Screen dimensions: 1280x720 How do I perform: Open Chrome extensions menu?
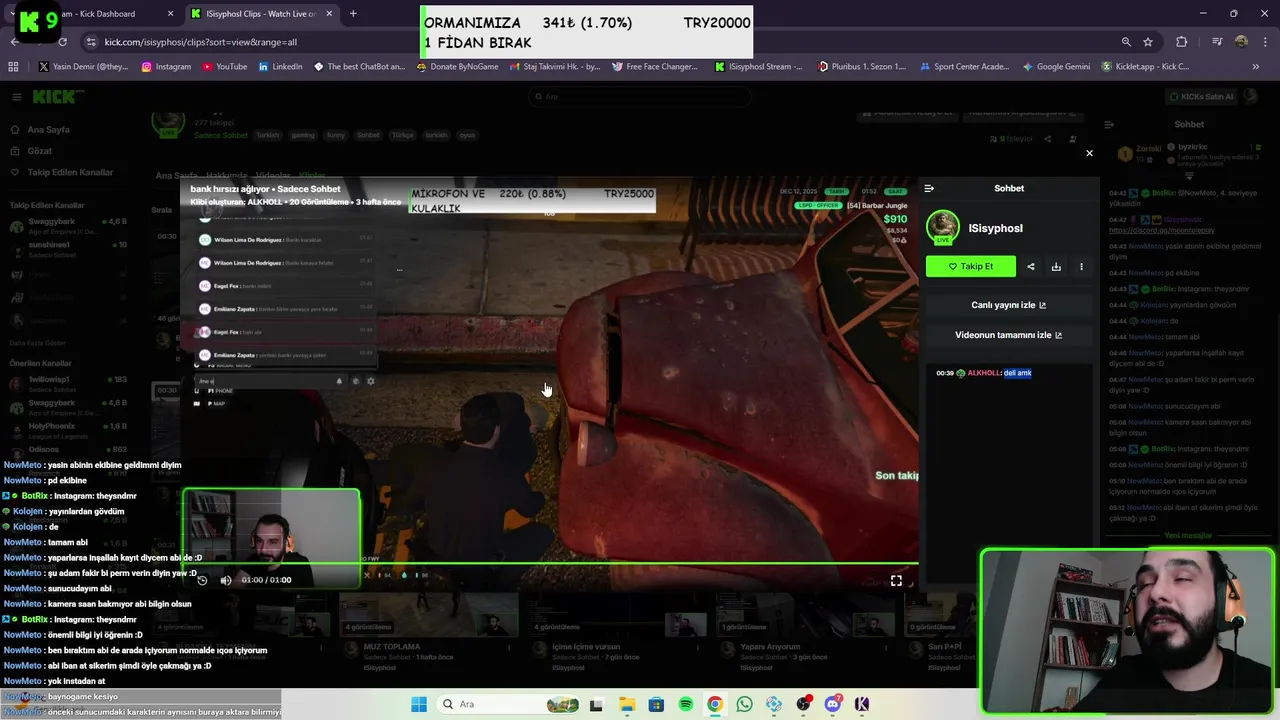(1182, 42)
